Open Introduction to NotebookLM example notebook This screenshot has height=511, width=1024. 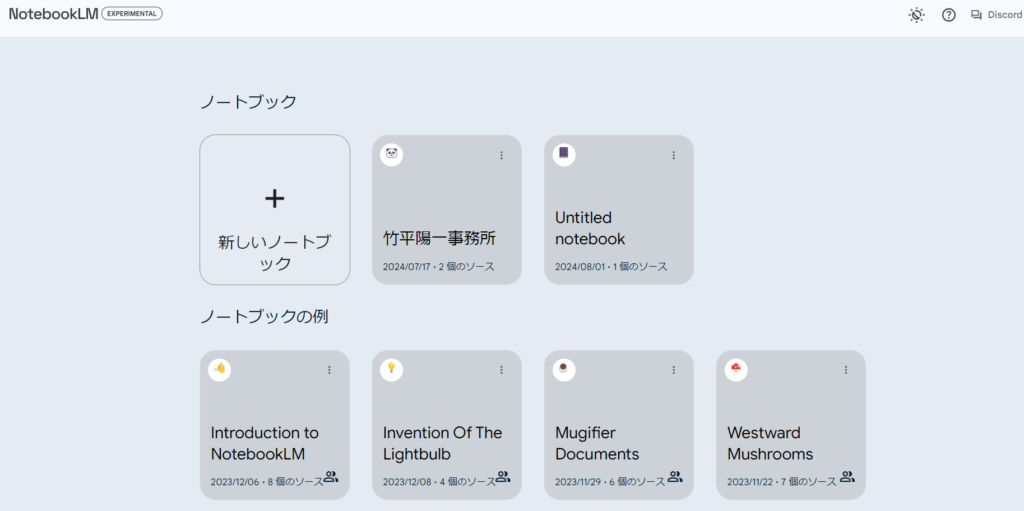[x=275, y=425]
